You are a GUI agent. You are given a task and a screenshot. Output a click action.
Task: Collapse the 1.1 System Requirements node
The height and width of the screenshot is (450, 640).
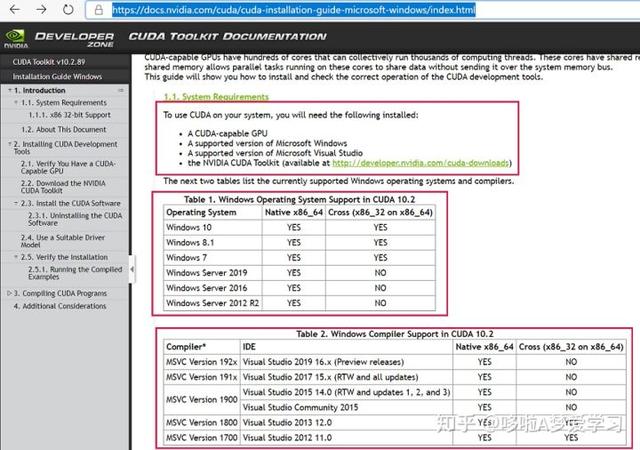16,102
